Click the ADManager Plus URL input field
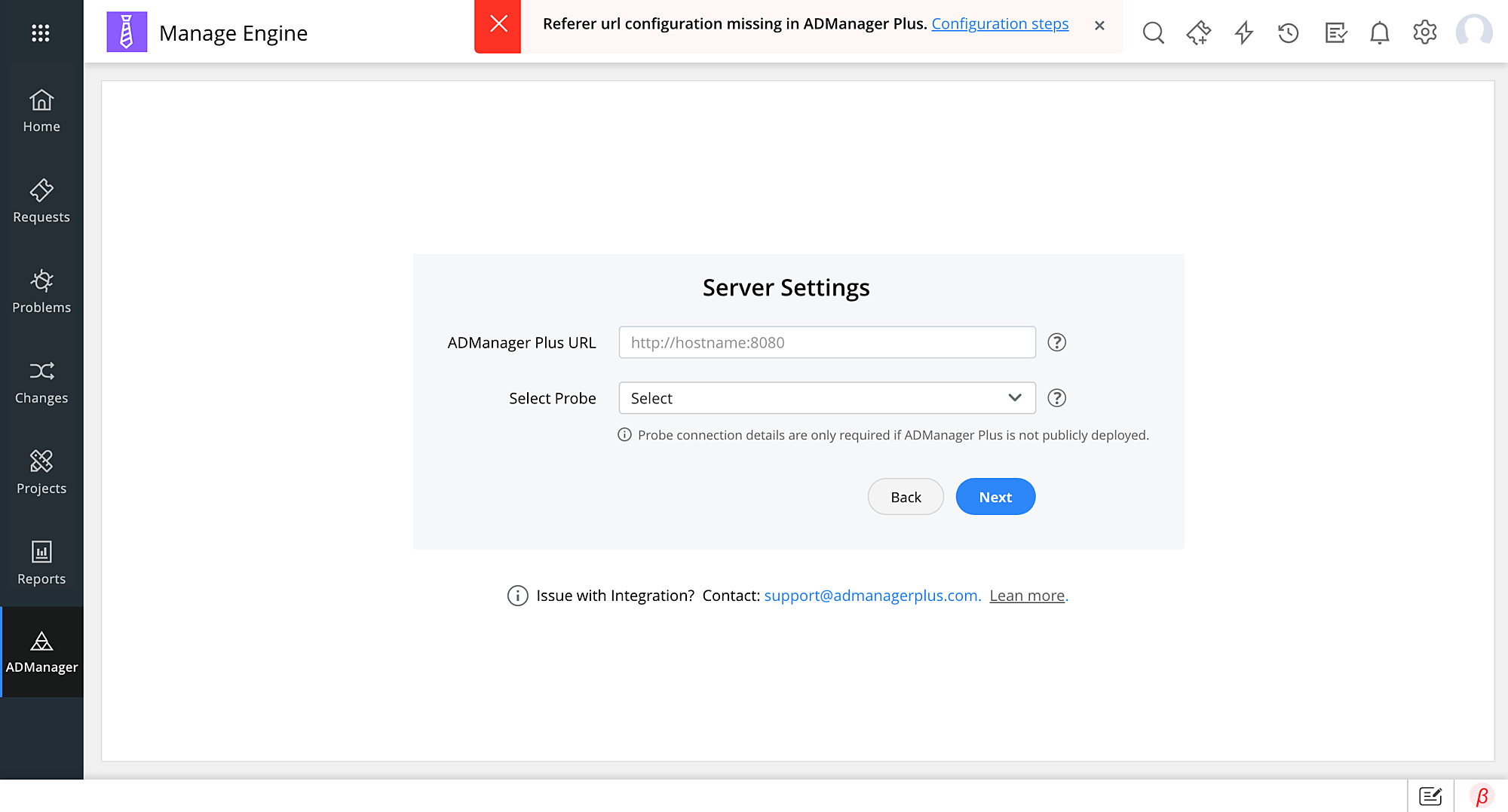1508x812 pixels. pos(827,342)
